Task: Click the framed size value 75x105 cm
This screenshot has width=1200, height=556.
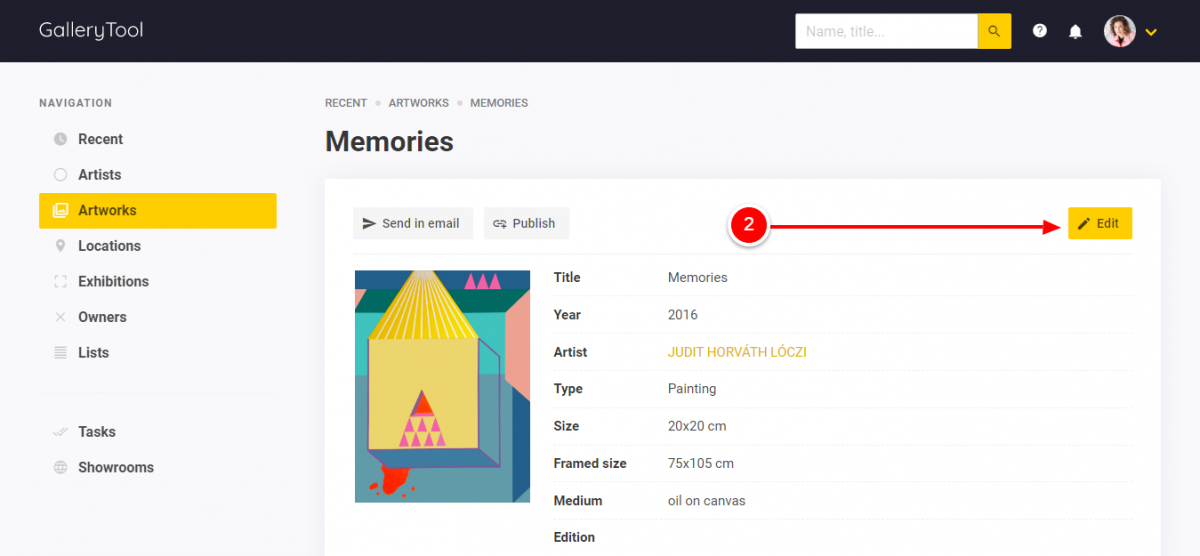Action: pyautogui.click(x=701, y=463)
